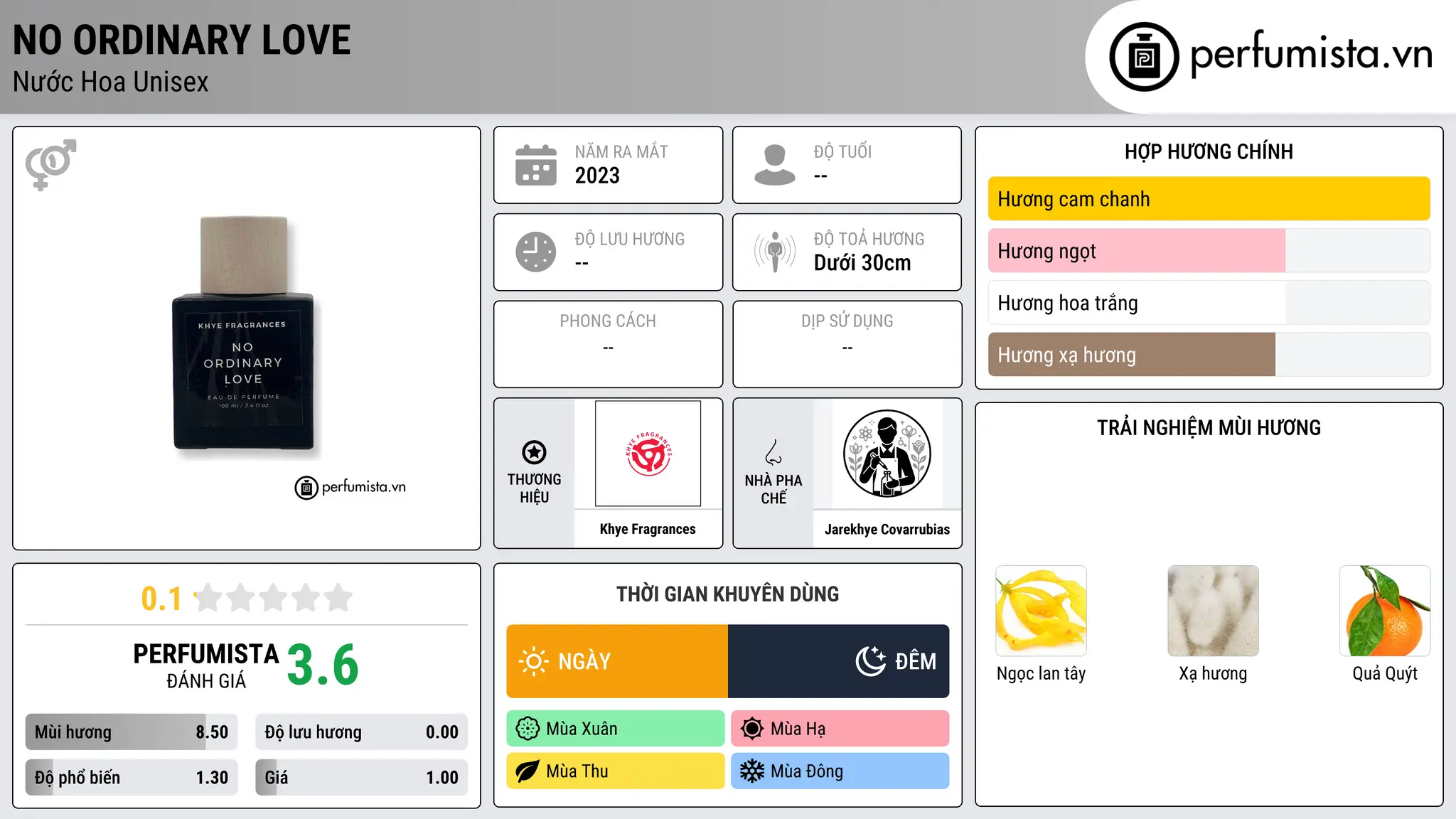1456x819 pixels.
Task: Click the sillage radiating person icon
Action: 775,252
